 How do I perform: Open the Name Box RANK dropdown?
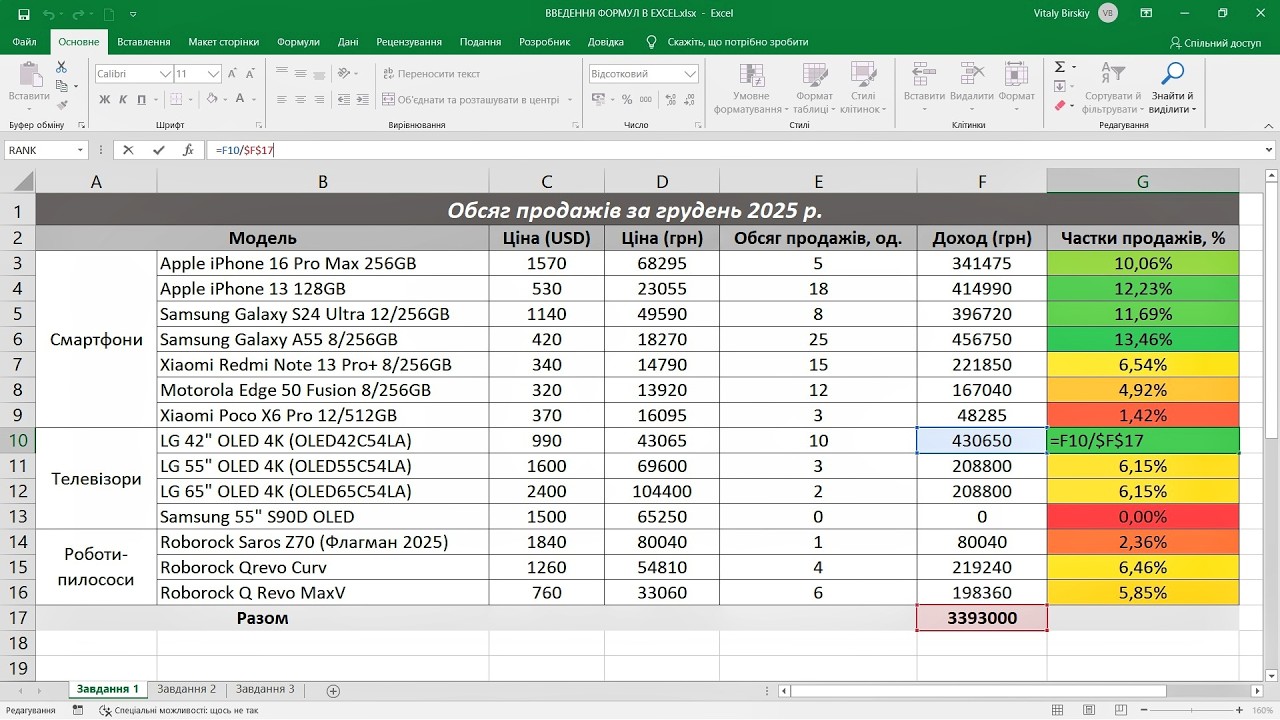80,150
